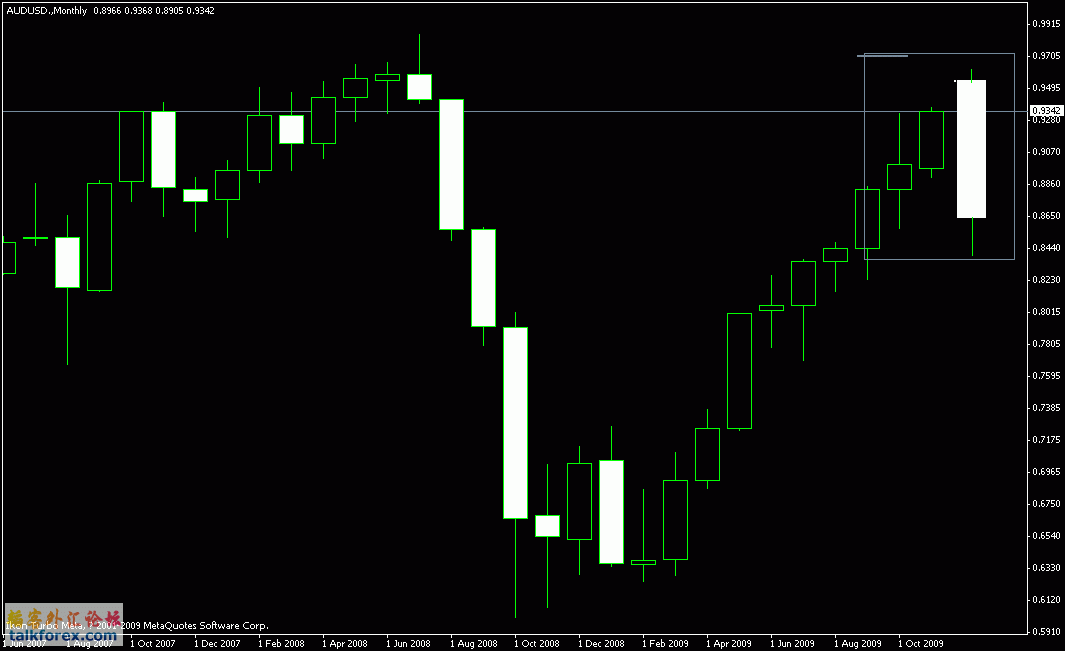
Task: Click the 1 Apr 2009 date label
Action: (729, 644)
